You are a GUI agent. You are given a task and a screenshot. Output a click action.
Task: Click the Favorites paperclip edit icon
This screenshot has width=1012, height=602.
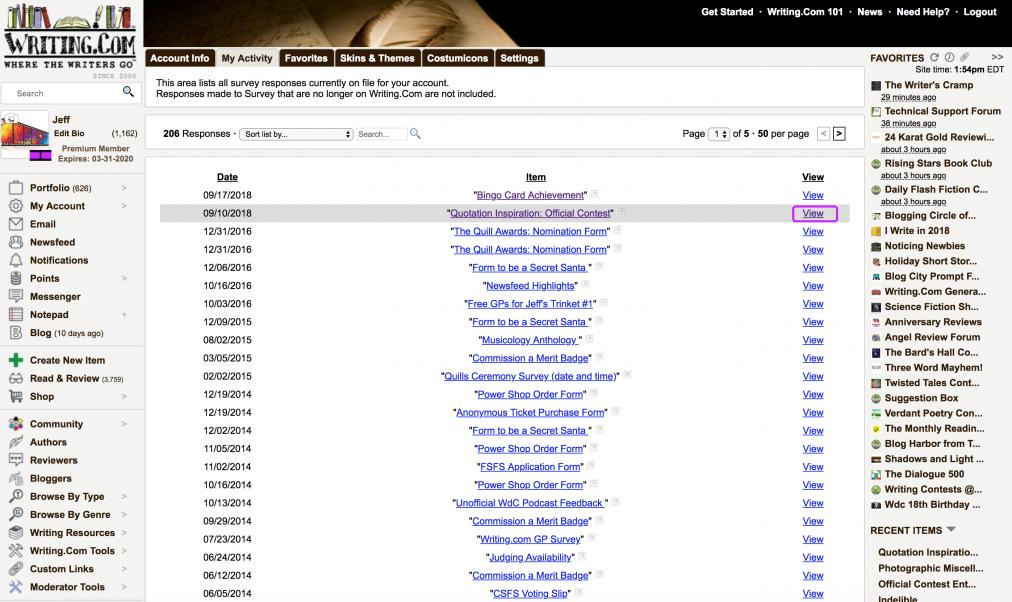coord(965,57)
